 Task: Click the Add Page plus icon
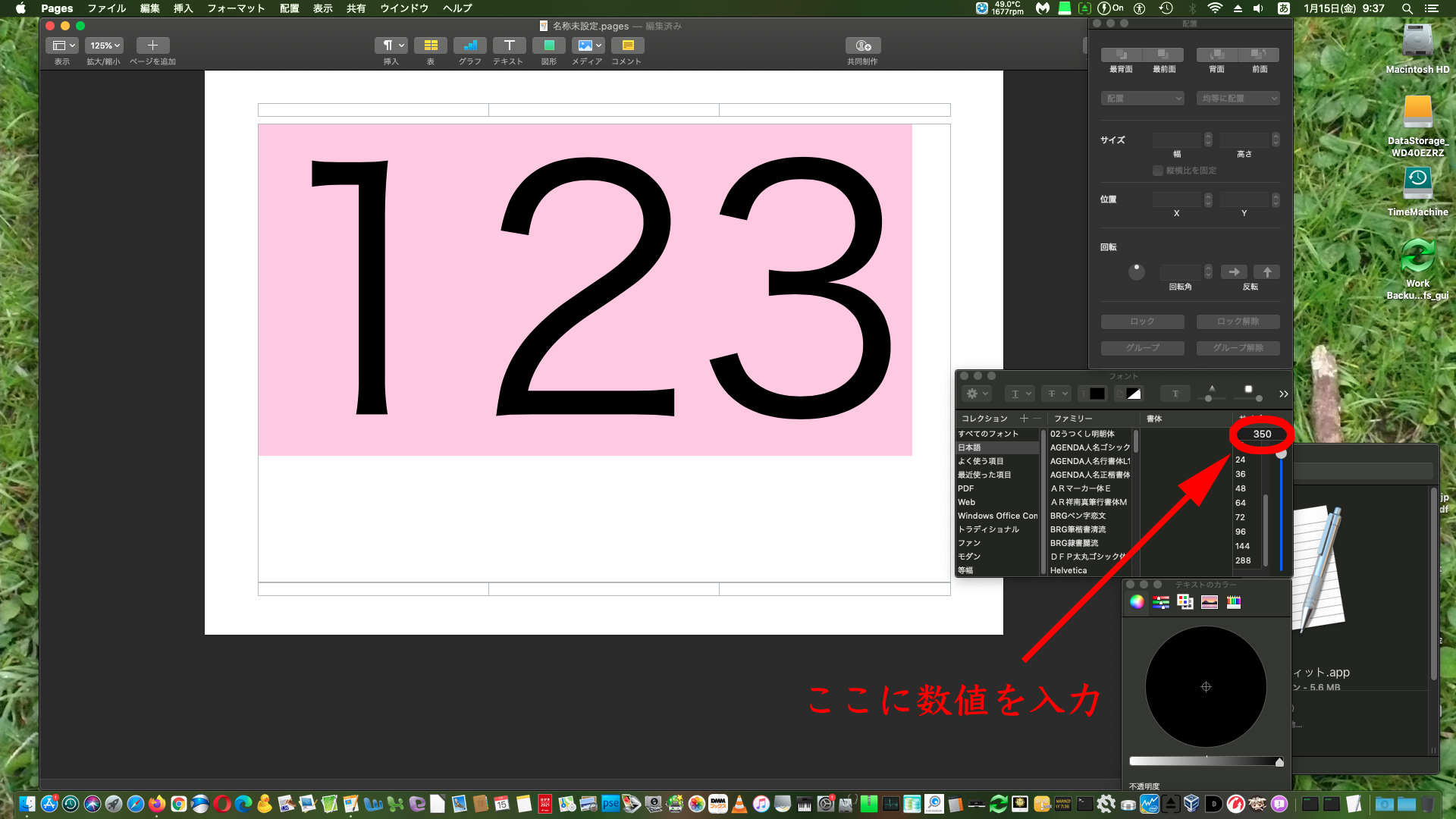click(x=152, y=45)
